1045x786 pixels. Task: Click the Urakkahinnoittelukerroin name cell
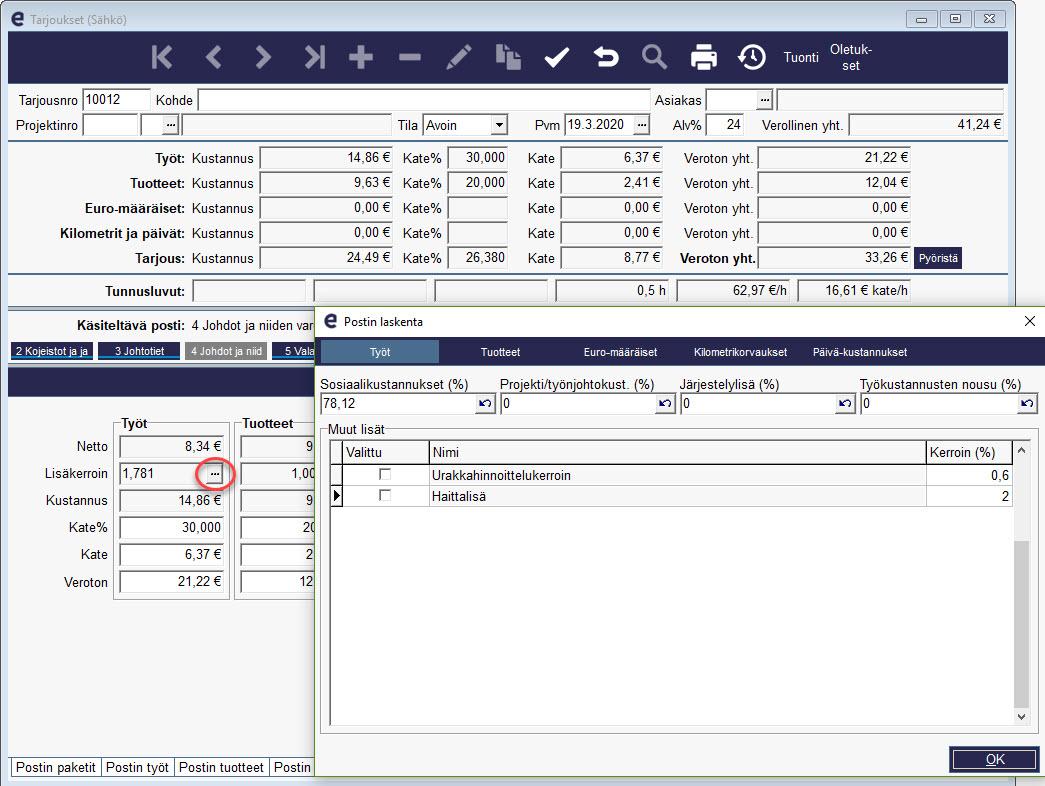click(678, 475)
